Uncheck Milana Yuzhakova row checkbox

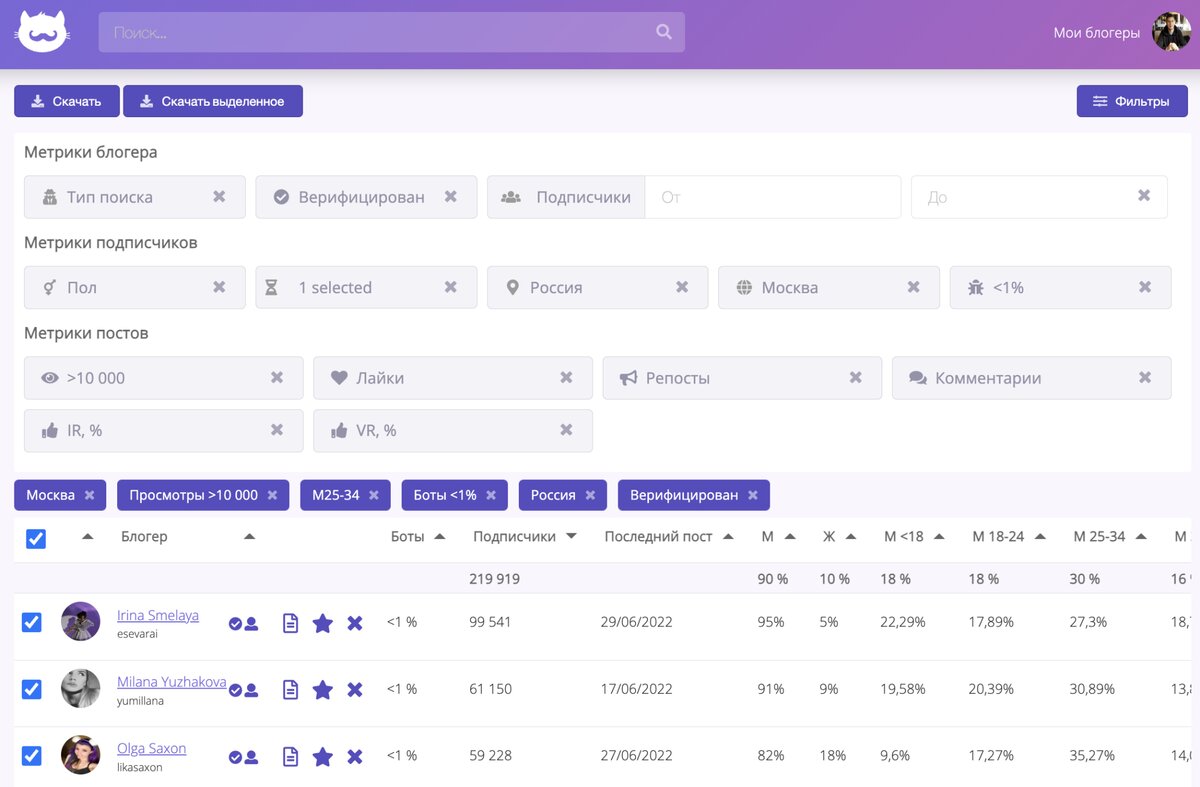(x=32, y=689)
